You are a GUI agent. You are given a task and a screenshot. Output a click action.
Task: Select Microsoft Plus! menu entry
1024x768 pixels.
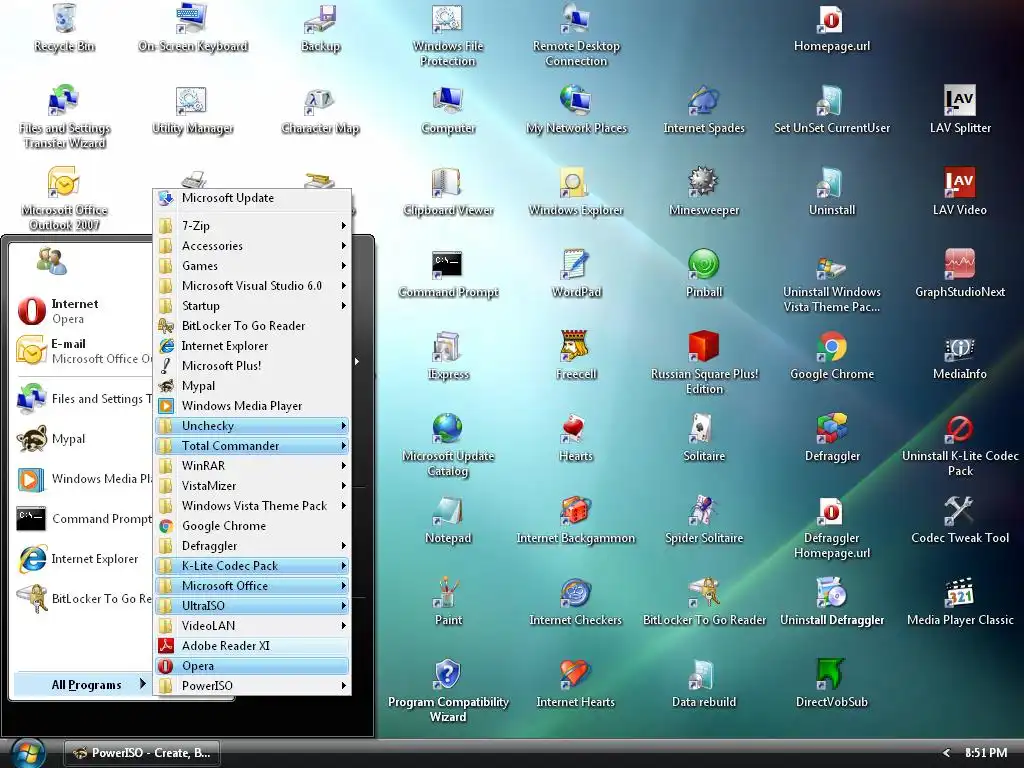[252, 366]
